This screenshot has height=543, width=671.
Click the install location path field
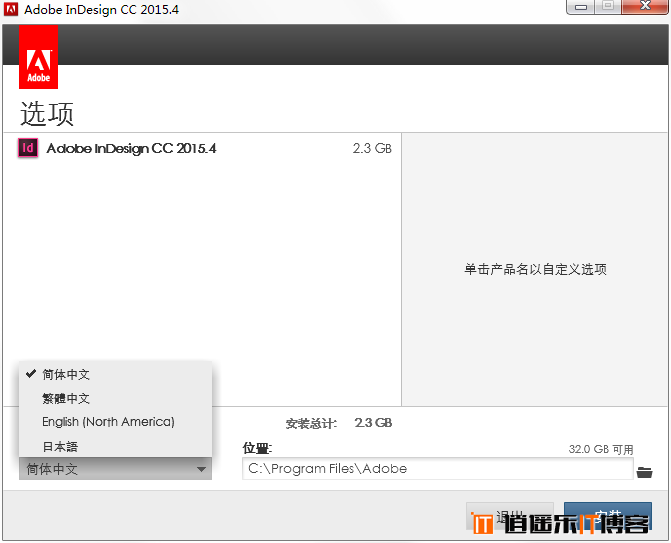(x=437, y=469)
